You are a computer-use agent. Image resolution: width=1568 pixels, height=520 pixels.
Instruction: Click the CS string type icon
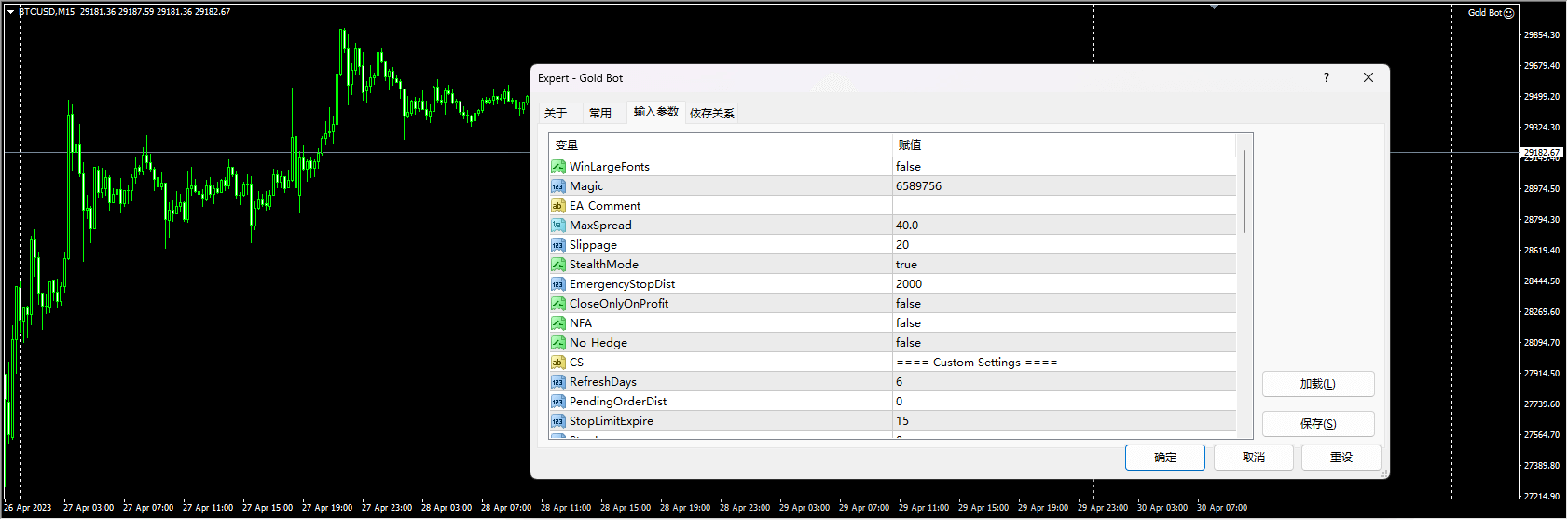(x=557, y=363)
